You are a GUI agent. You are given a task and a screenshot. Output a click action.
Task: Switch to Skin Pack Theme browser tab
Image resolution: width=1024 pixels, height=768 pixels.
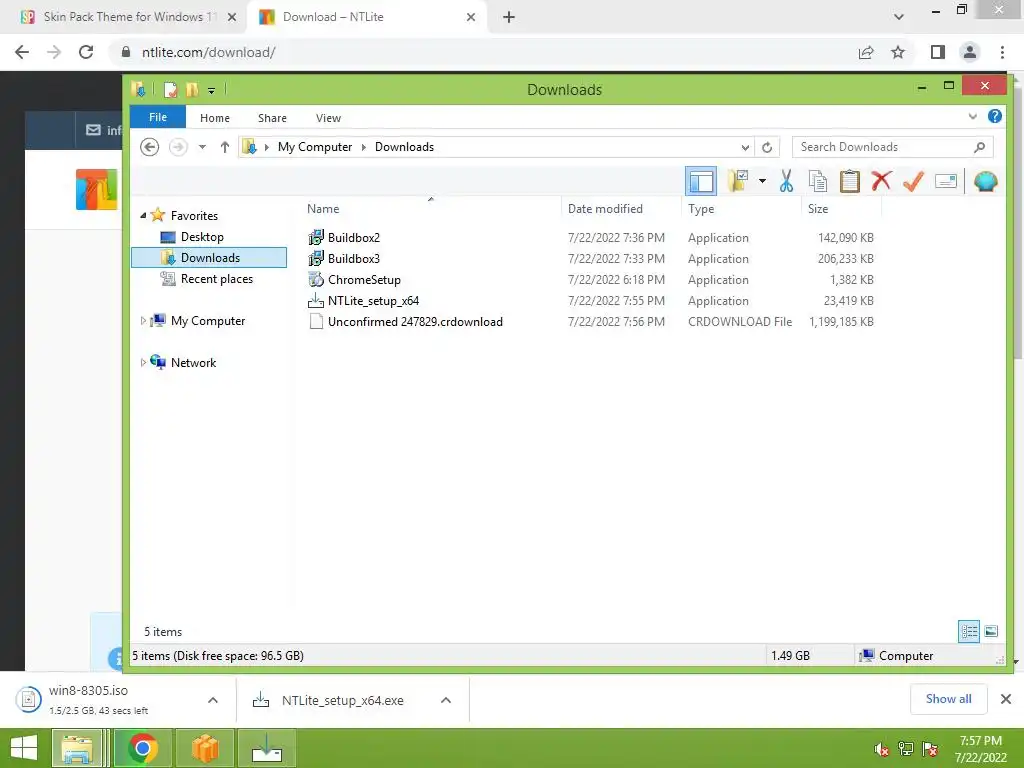click(x=123, y=17)
